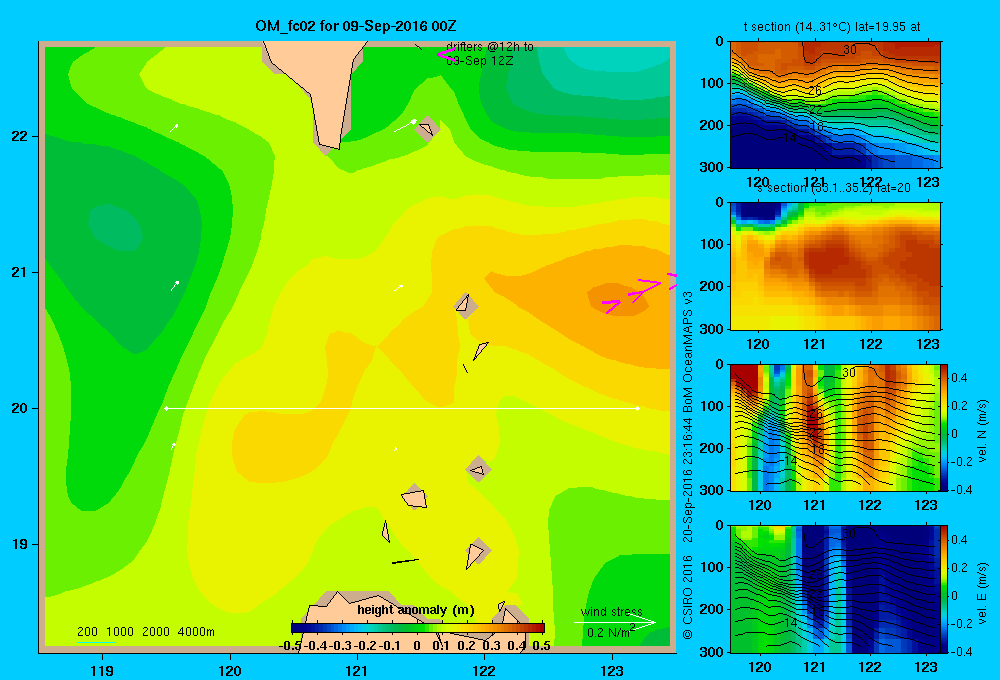Click the s section (33.1..35.2) heading

pyautogui.click(x=833, y=188)
